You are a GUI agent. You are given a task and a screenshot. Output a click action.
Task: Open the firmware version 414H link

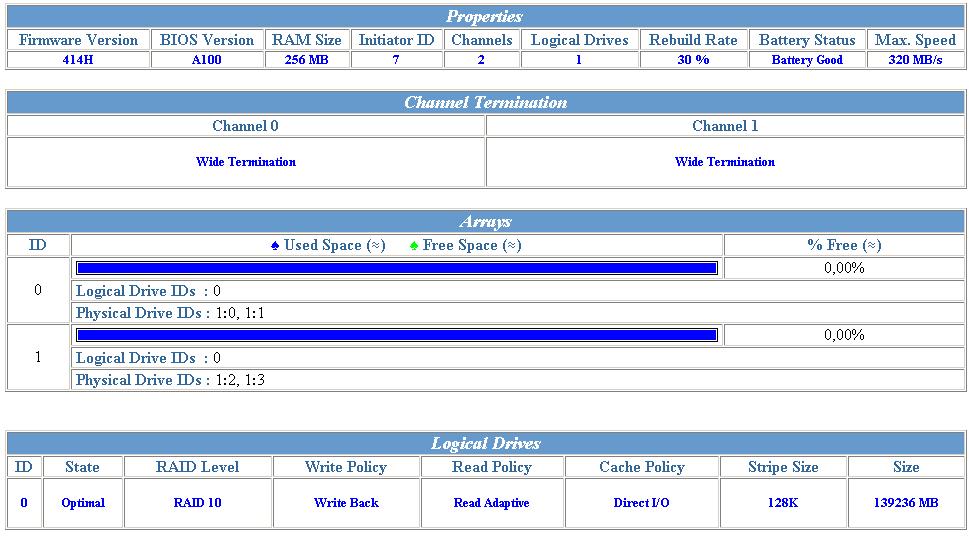pos(78,60)
